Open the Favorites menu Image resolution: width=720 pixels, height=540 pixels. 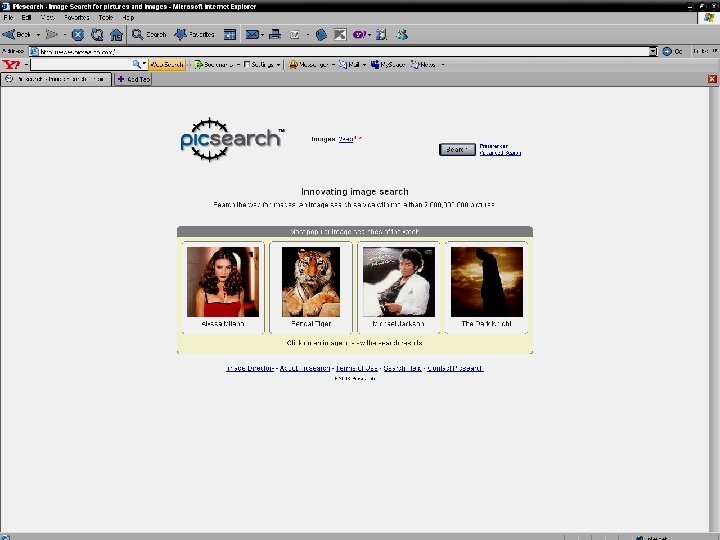click(77, 17)
